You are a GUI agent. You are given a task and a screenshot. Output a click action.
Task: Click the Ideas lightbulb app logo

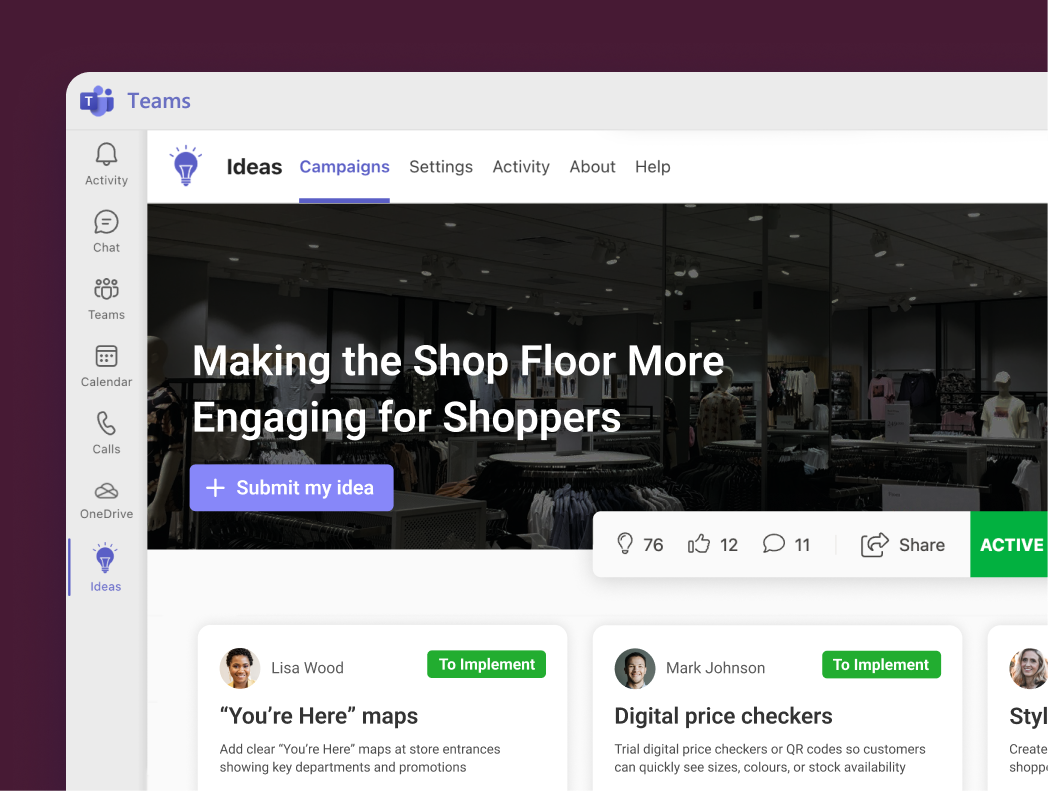click(x=186, y=165)
